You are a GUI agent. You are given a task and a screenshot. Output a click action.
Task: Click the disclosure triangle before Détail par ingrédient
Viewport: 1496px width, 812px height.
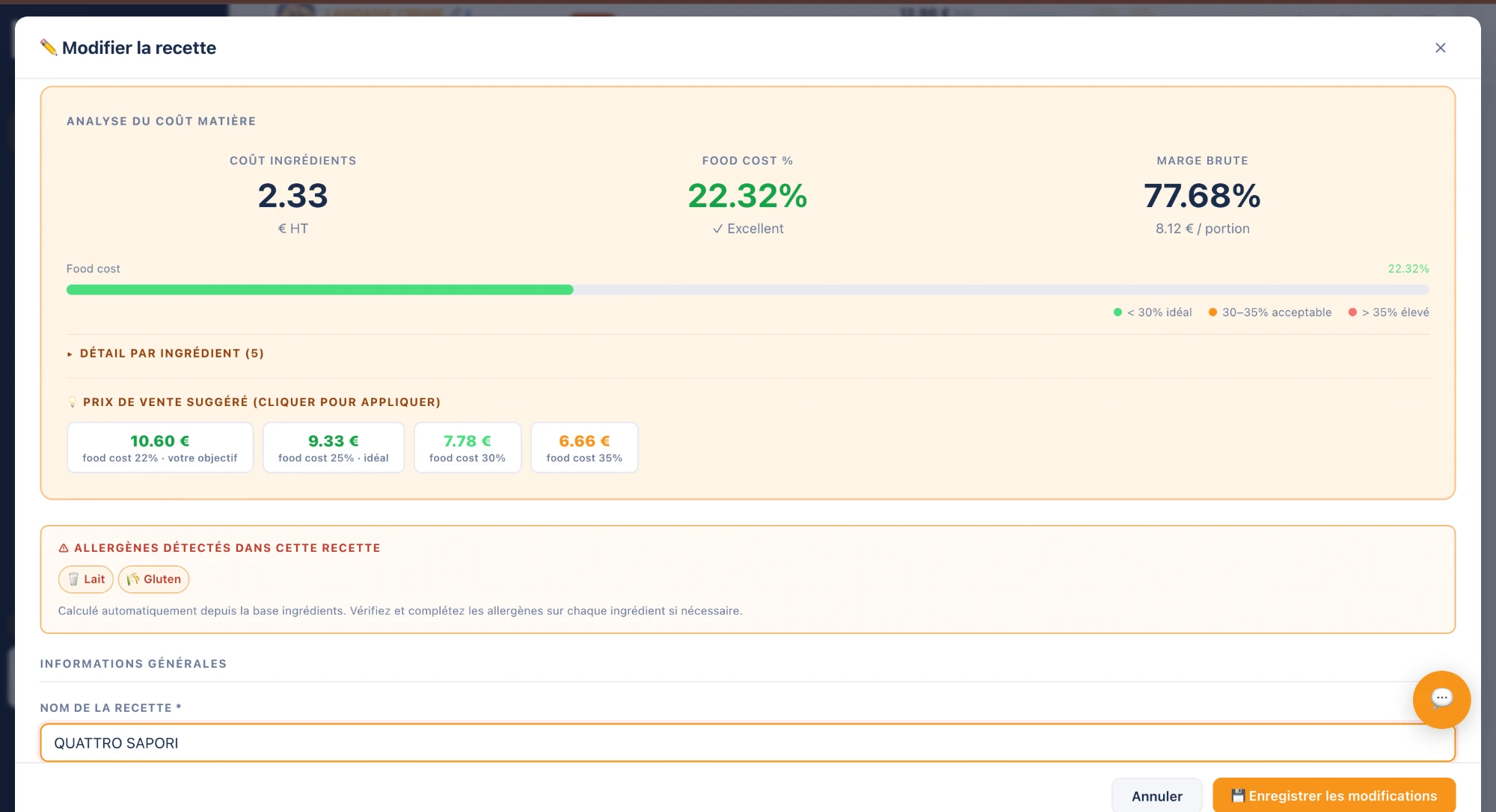coord(70,354)
